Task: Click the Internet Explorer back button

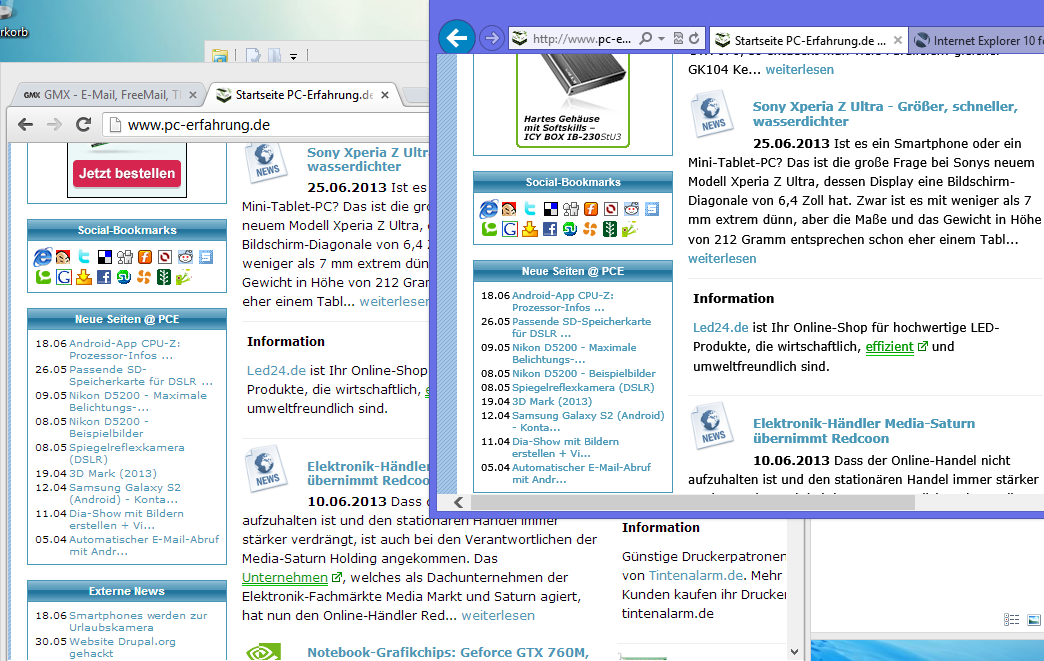Action: pos(457,39)
